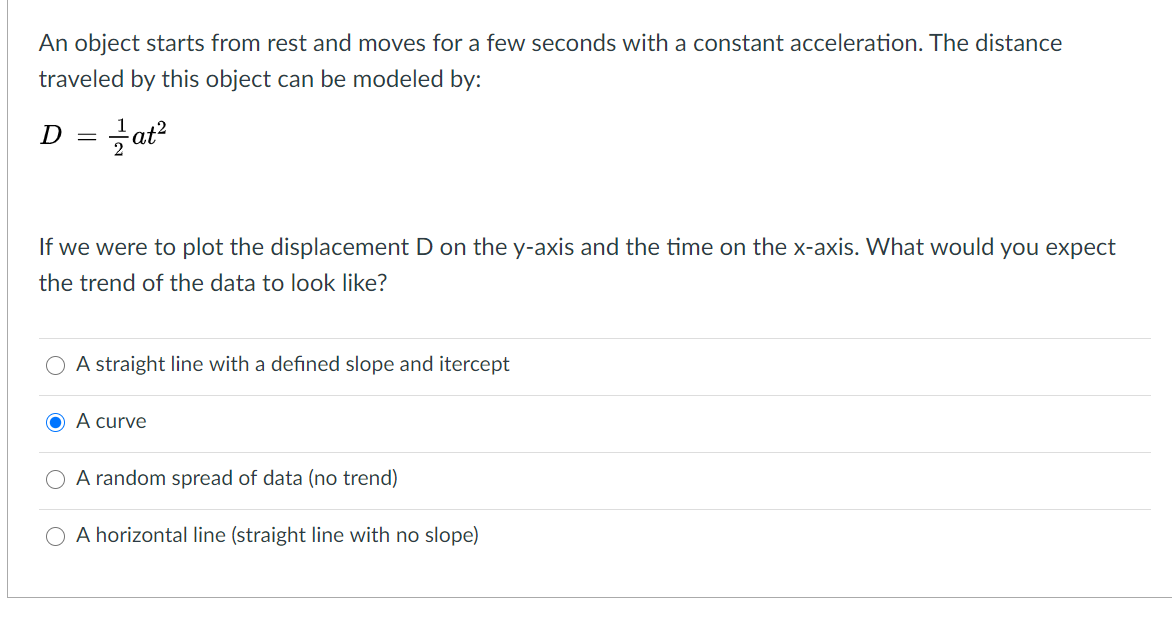Choose 'A random spread of data (no trend)'
The width and height of the screenshot is (1172, 638).
pos(236,478)
